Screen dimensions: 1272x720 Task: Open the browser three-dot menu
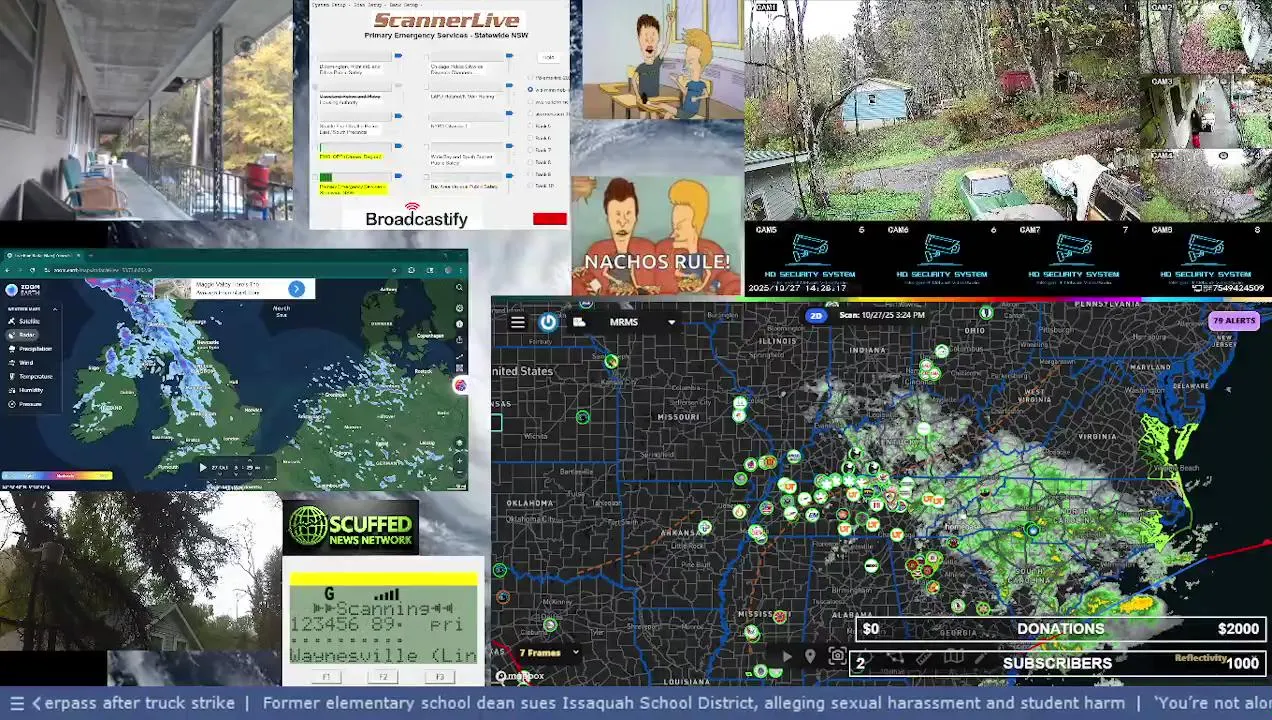(461, 270)
